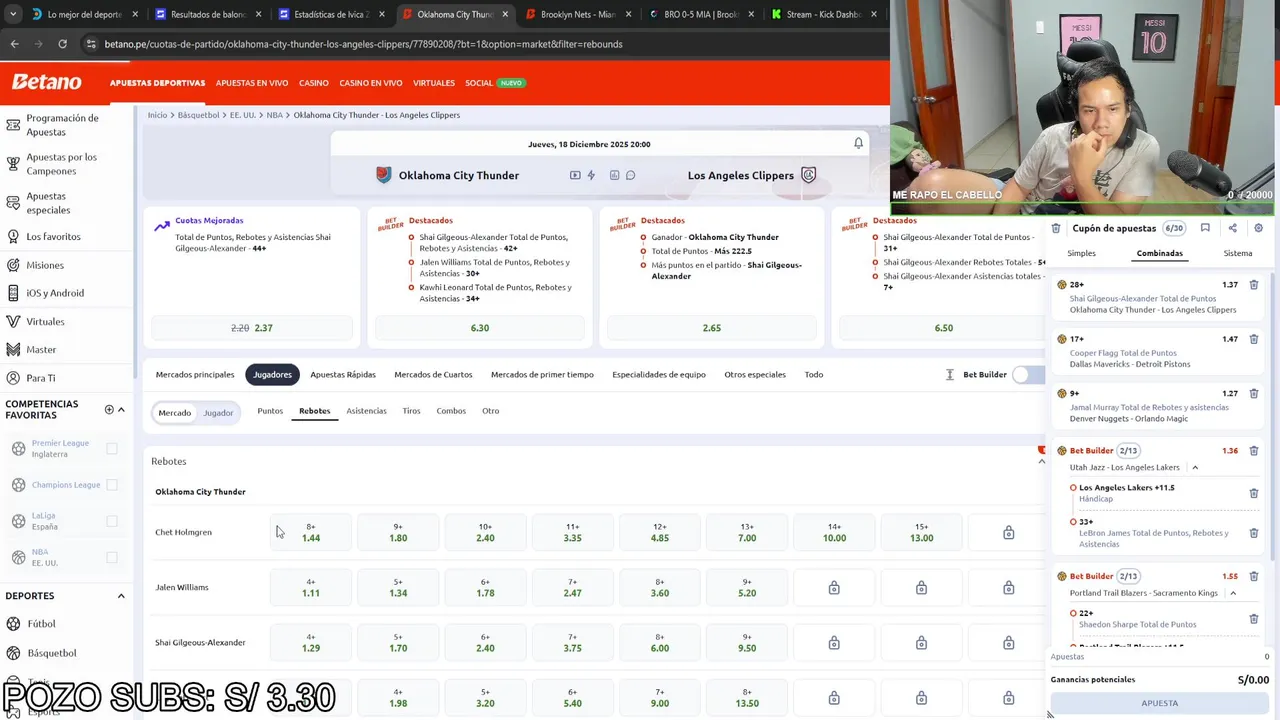The height and width of the screenshot is (720, 1280).
Task: Open the browser tab search dropdown
Action: pos(12,14)
